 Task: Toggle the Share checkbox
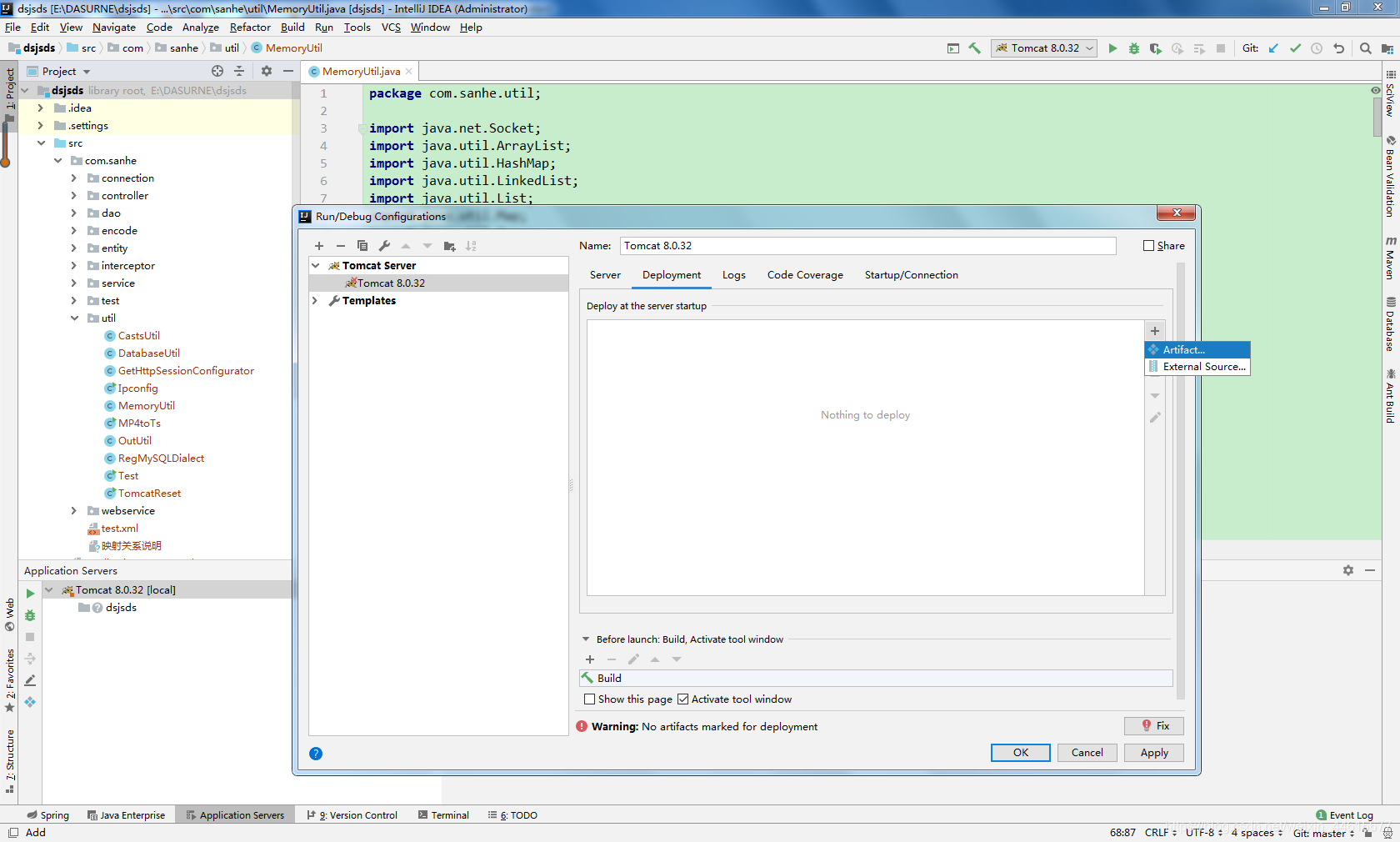(1149, 246)
